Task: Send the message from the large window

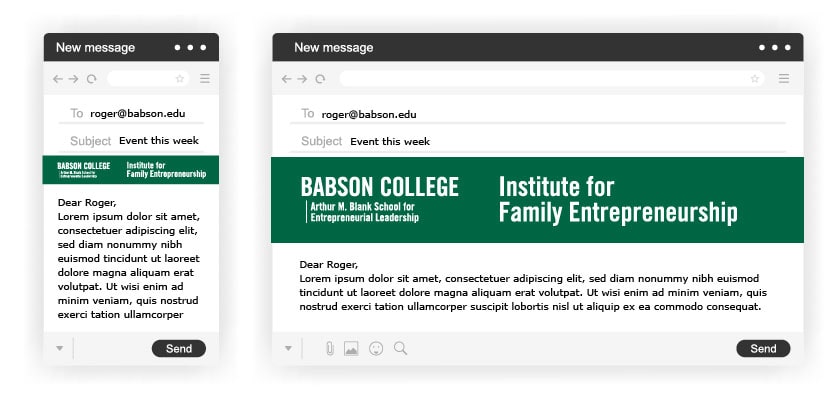Action: point(763,349)
